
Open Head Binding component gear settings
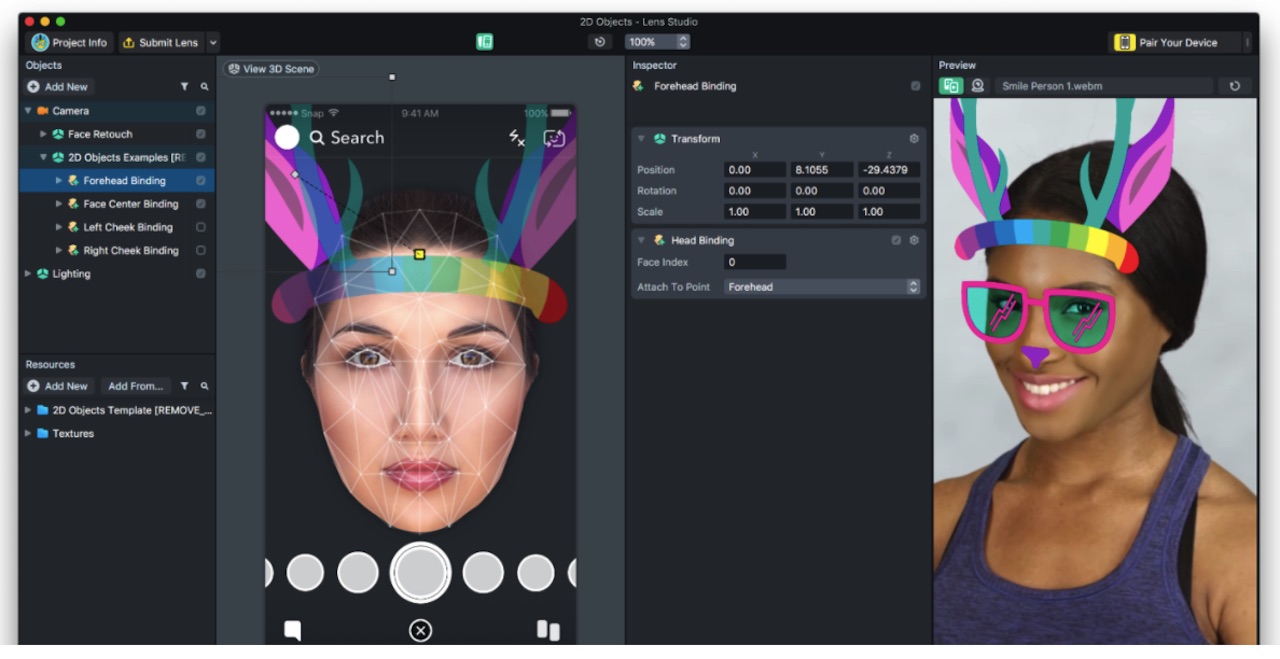[x=913, y=240]
